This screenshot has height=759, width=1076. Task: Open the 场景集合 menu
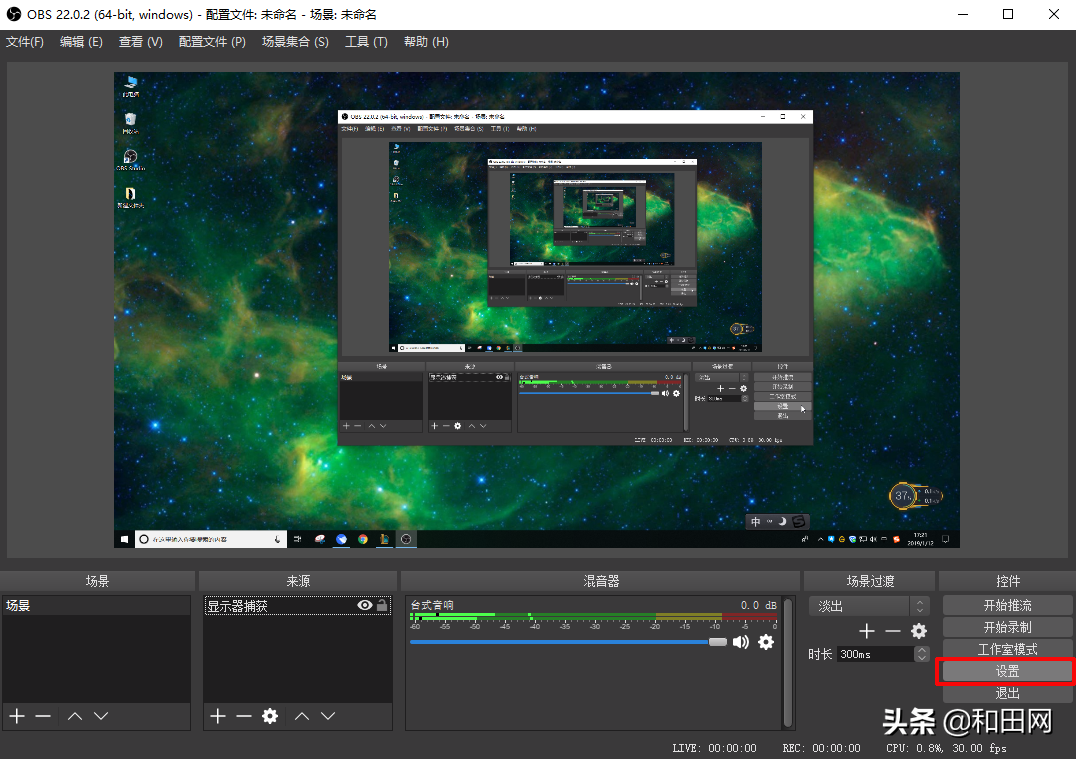[x=295, y=42]
